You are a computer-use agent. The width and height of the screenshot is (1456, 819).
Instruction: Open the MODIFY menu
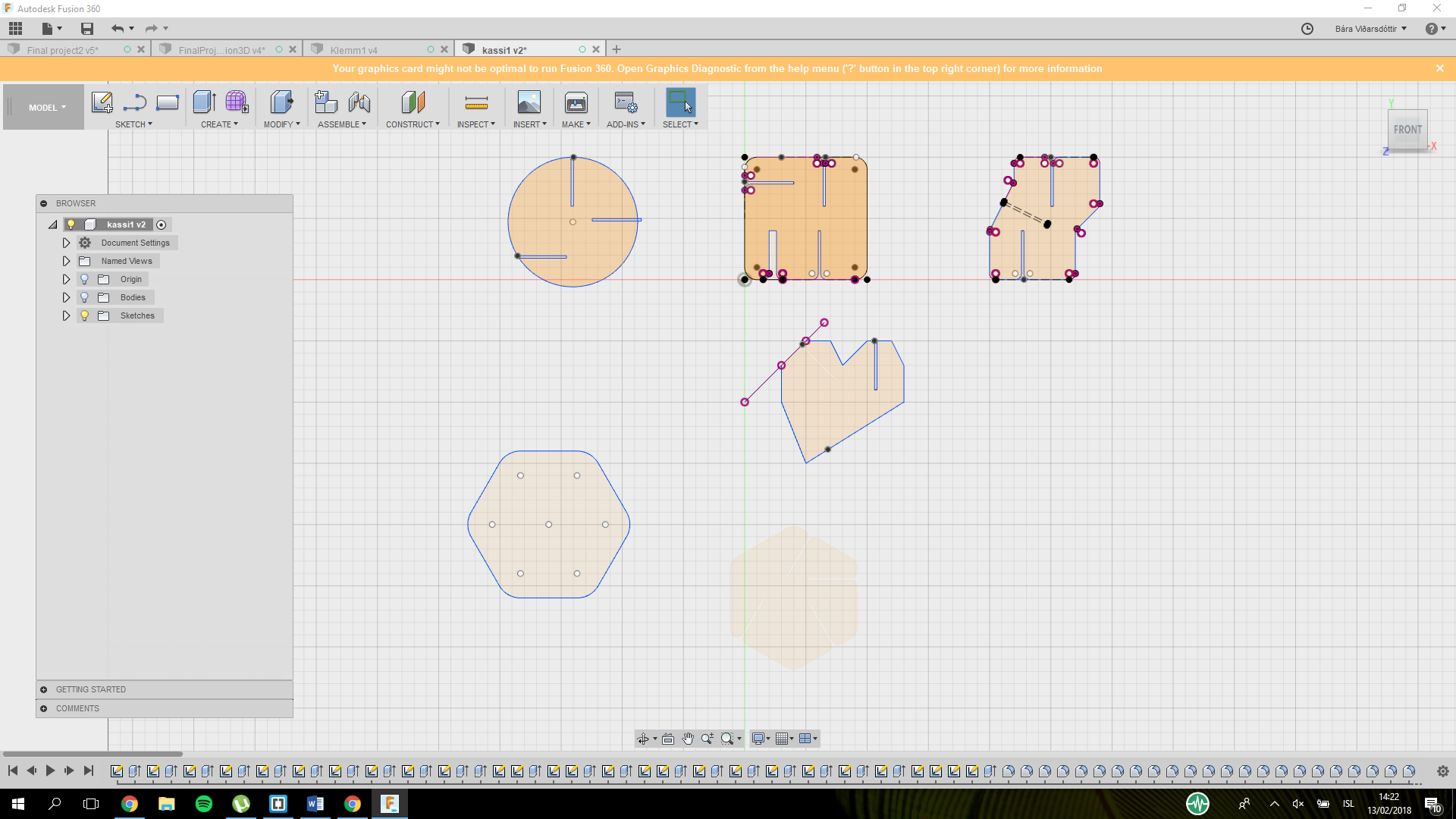(x=281, y=124)
